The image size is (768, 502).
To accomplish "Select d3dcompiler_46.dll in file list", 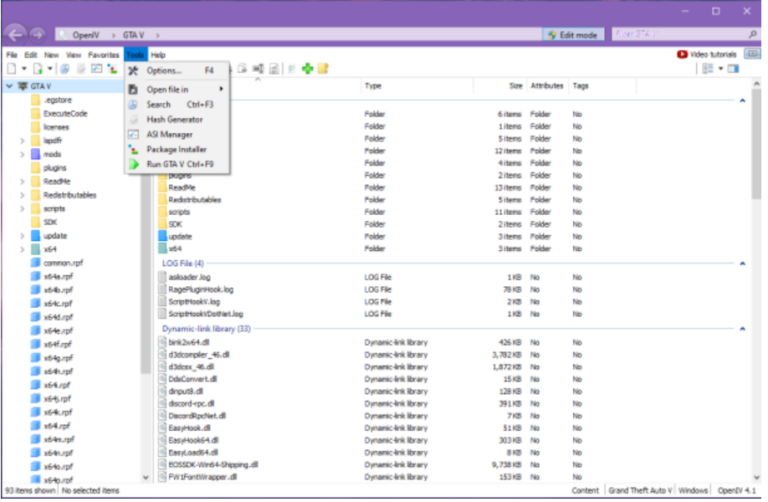I will (199, 355).
